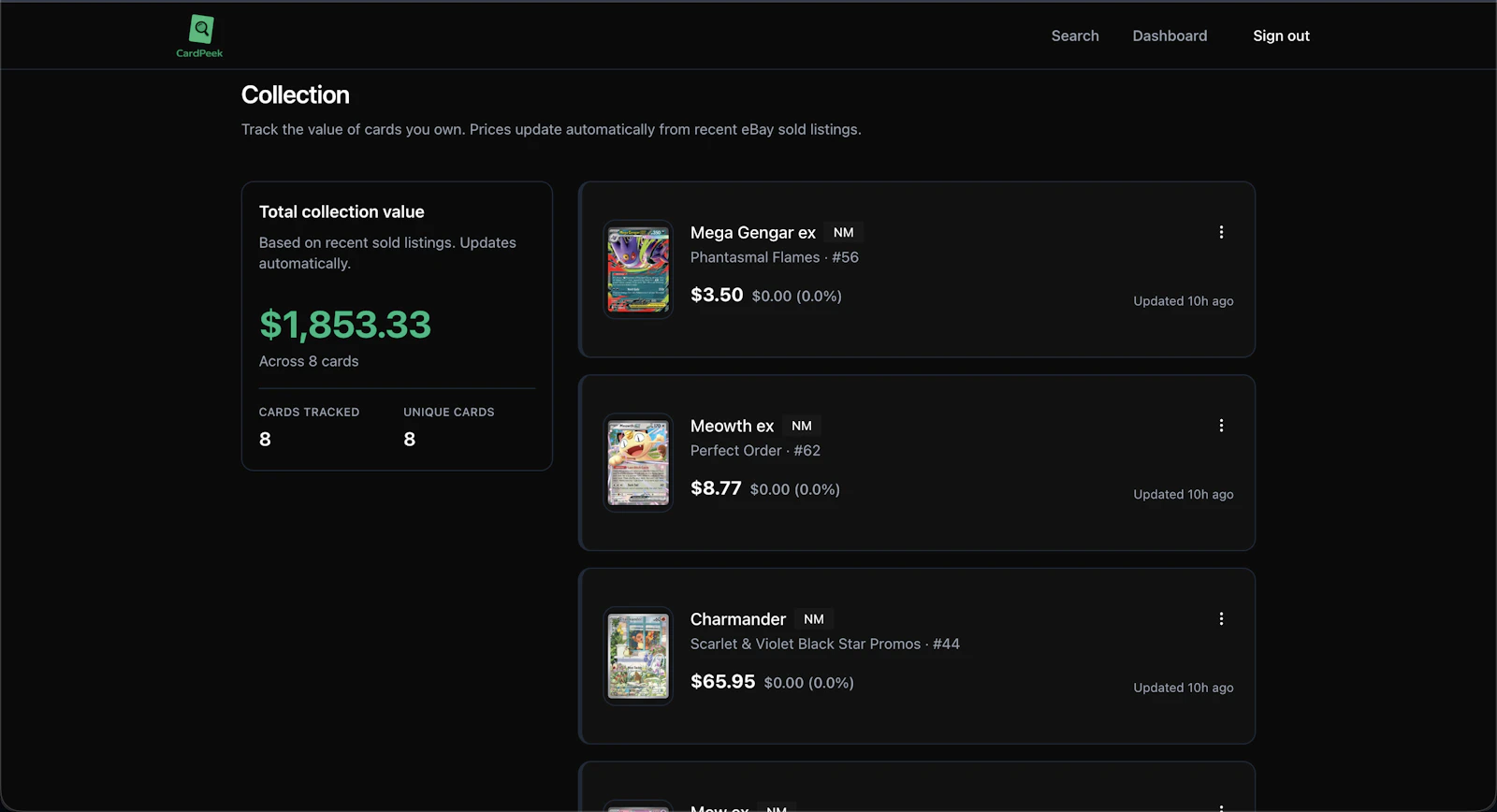Click 'Updated 10h ago' on Meowth ex card
Image resolution: width=1497 pixels, height=812 pixels.
[1184, 495]
